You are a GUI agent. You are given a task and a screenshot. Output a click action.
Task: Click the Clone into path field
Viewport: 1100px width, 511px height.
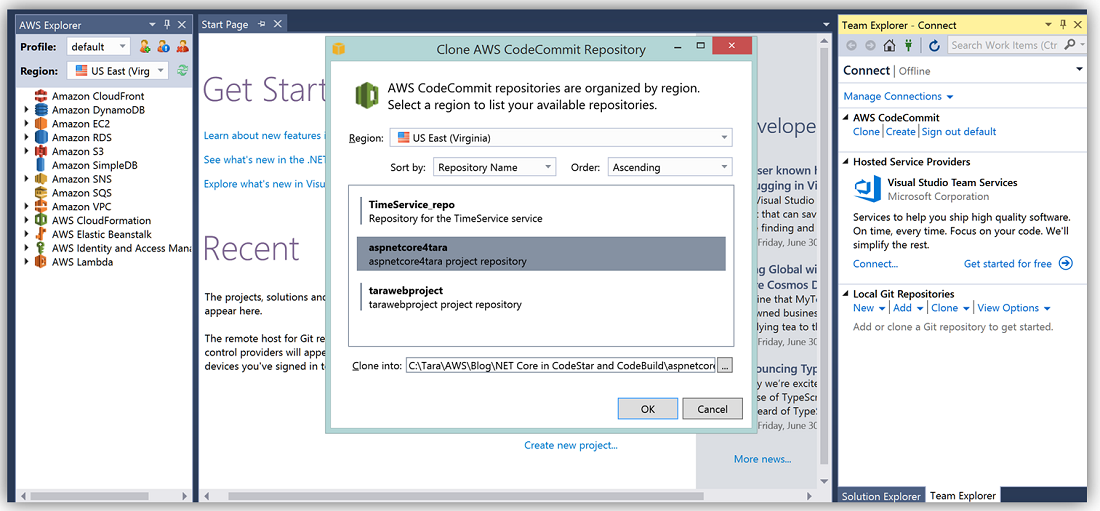click(x=560, y=366)
